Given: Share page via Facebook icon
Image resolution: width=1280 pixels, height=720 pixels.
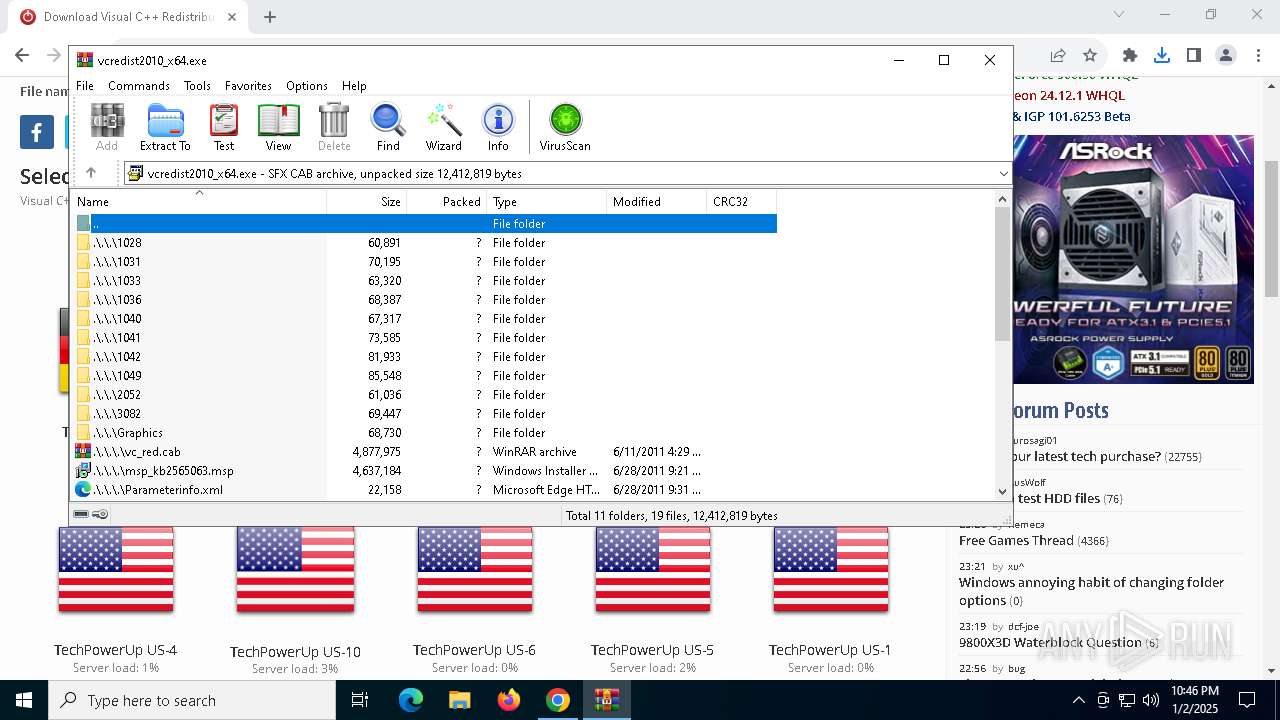Looking at the screenshot, I should tap(37, 132).
